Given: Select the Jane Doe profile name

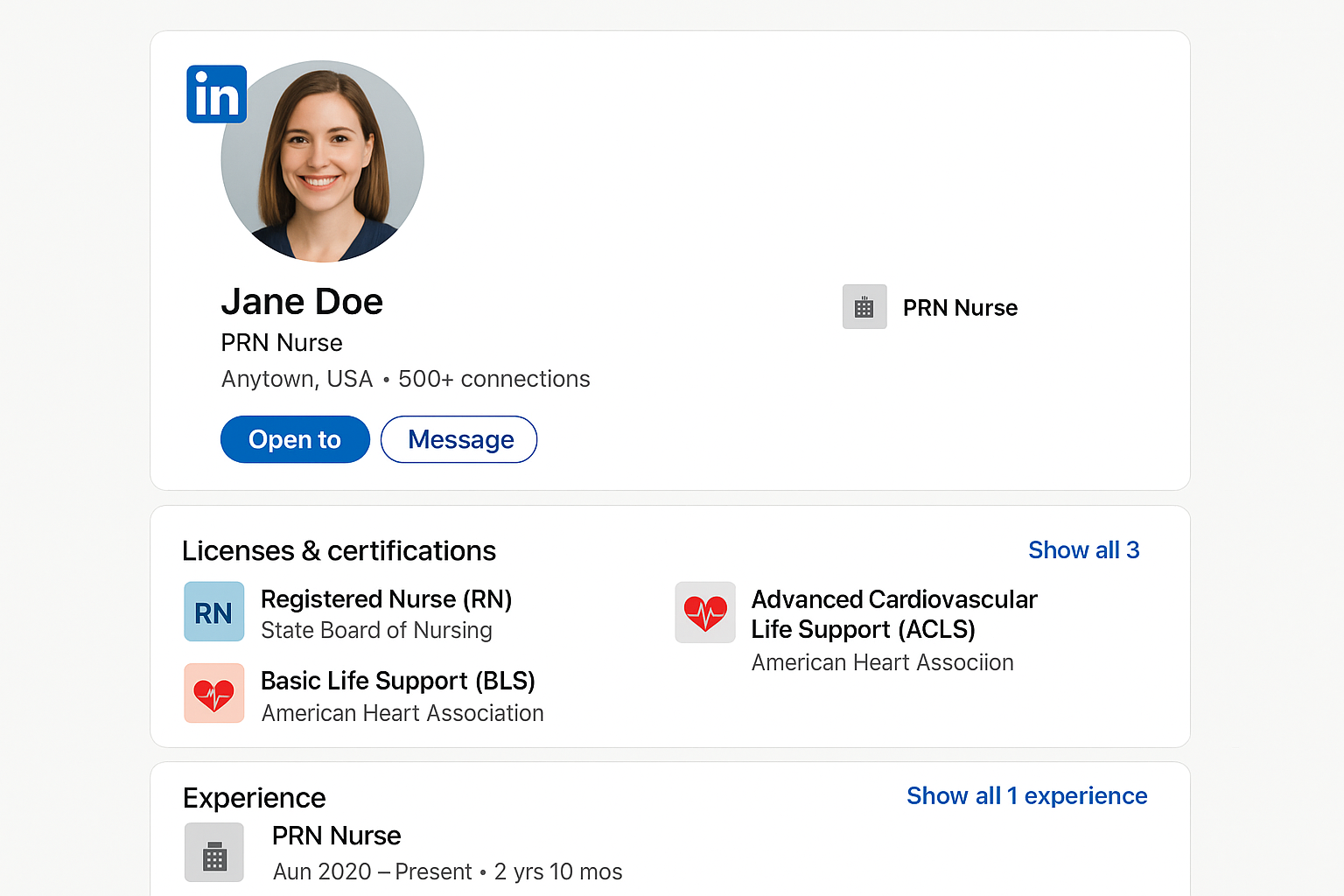Looking at the screenshot, I should (302, 302).
